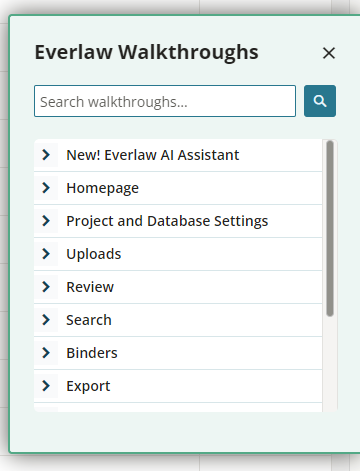Select the Homepage walkthrough label
Viewport: 360px width, 471px height.
coord(102,188)
